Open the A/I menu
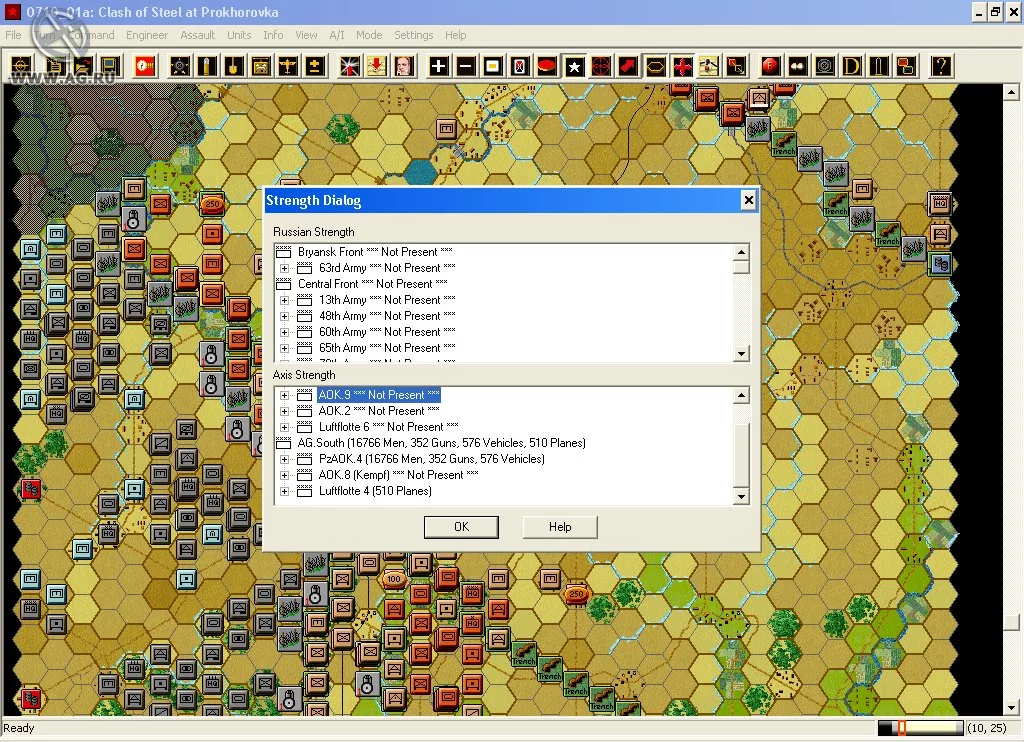The height and width of the screenshot is (742, 1024). click(x=337, y=35)
